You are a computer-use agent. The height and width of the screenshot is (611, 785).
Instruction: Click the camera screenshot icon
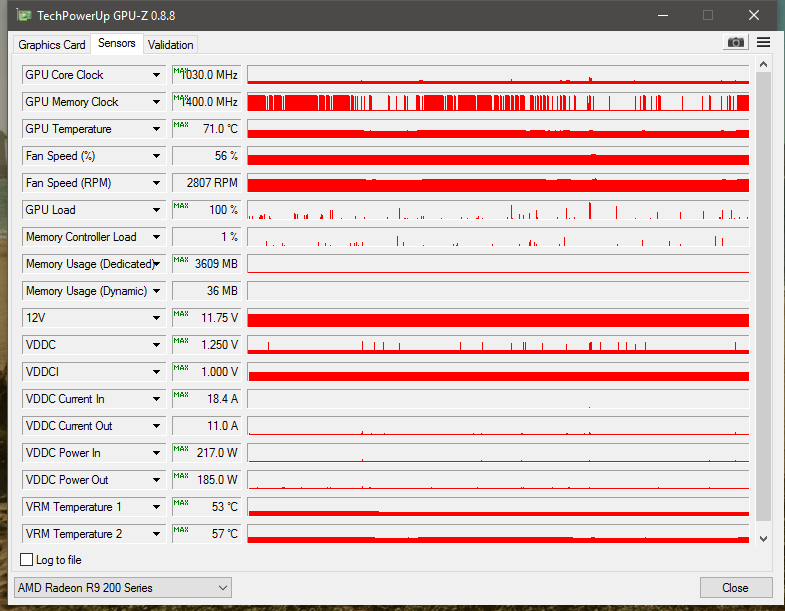click(x=735, y=43)
